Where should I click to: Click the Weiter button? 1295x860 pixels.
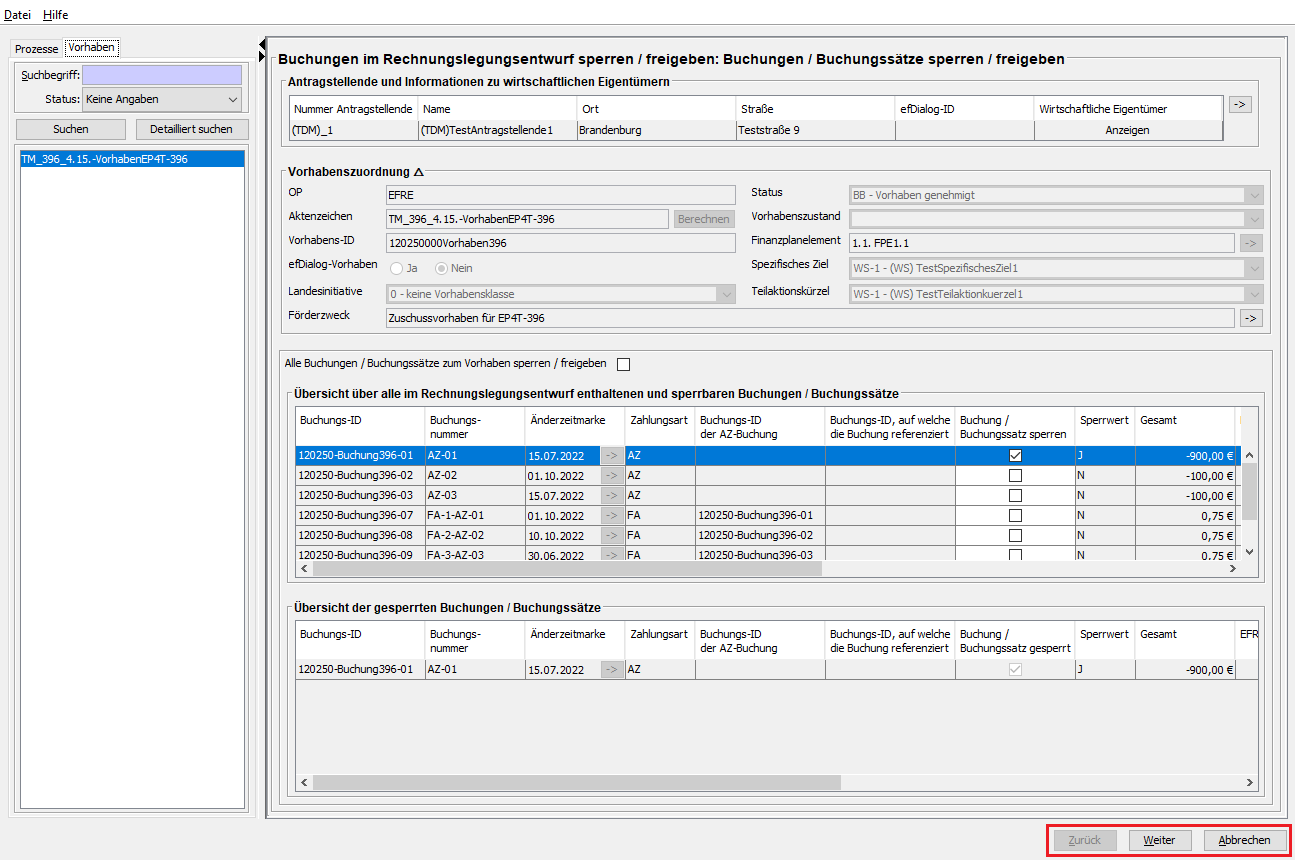(x=1159, y=840)
